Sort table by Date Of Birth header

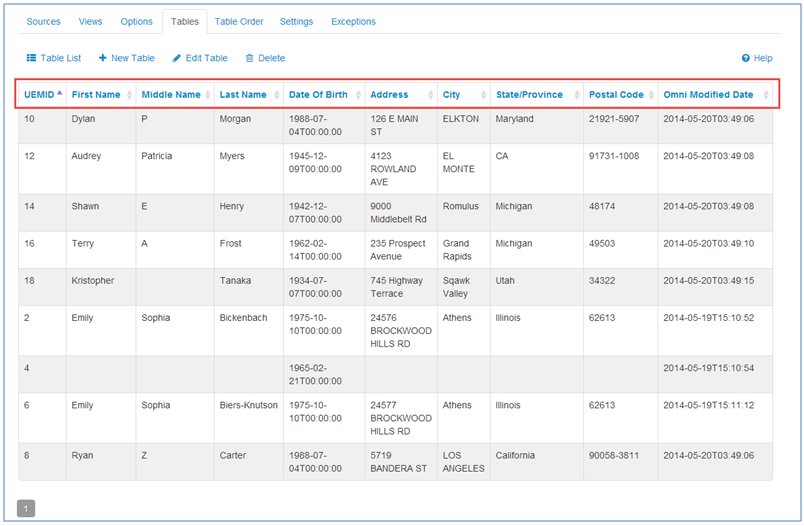318,95
